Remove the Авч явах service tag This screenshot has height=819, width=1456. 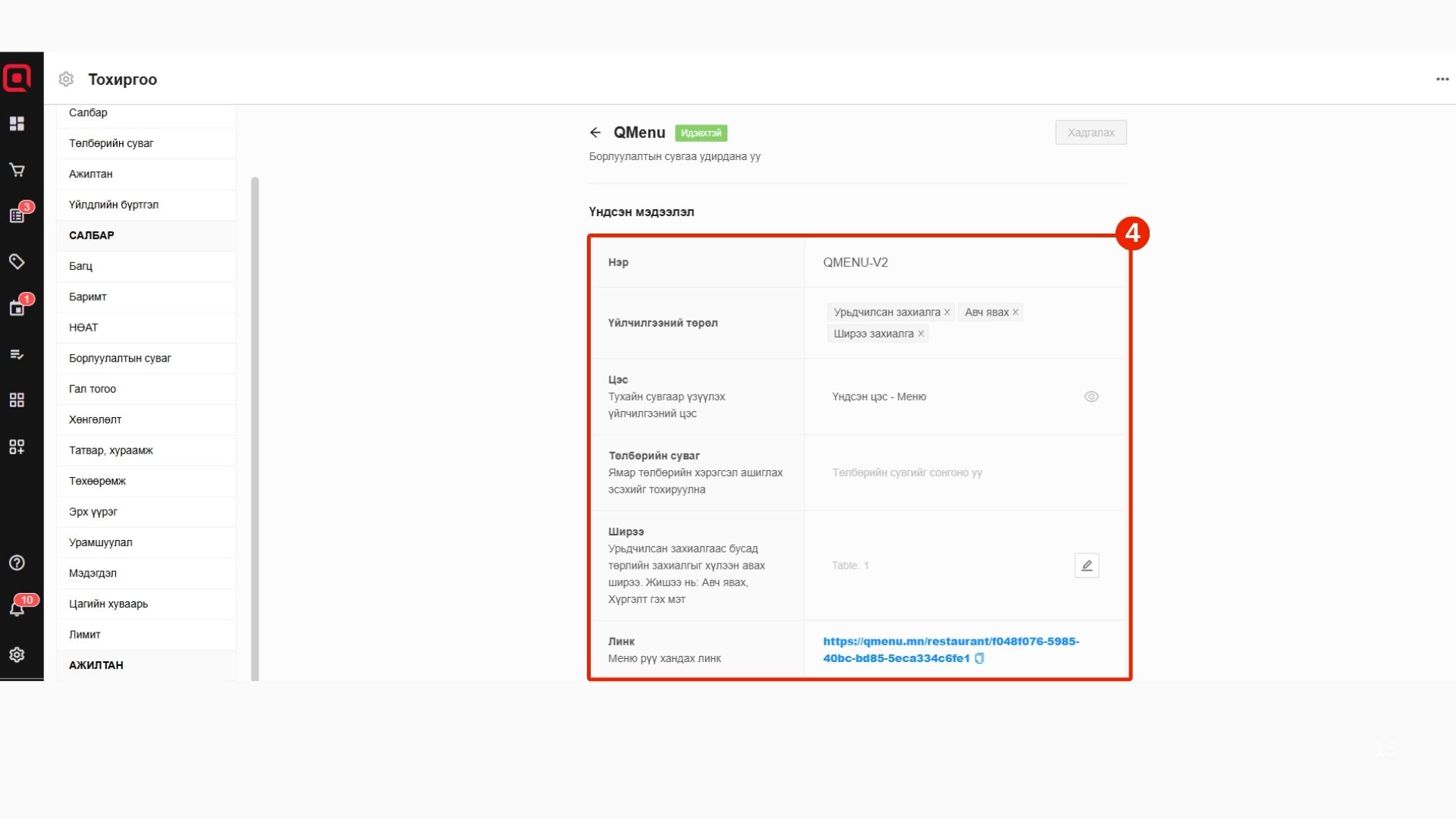(x=1015, y=312)
